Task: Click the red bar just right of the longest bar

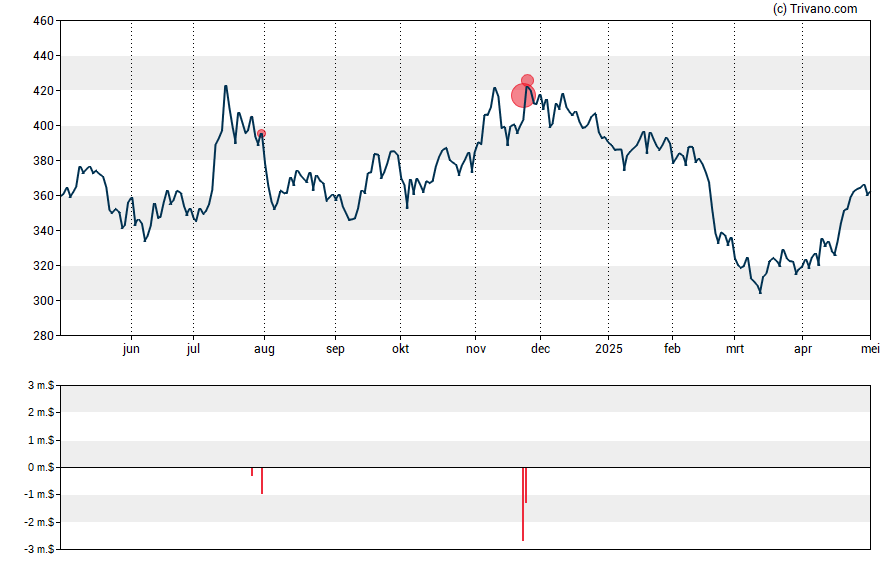Action: pos(526,485)
